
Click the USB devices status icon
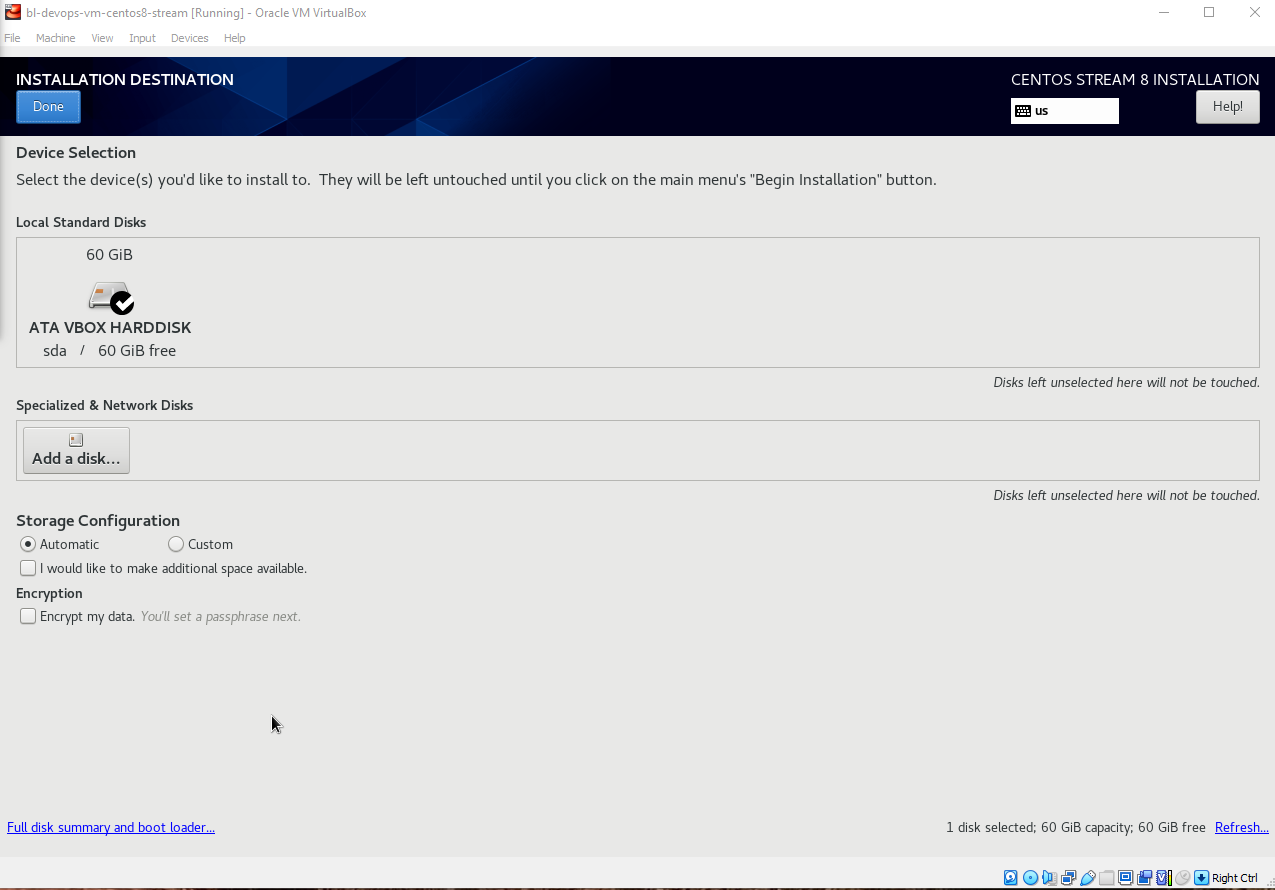1087,878
